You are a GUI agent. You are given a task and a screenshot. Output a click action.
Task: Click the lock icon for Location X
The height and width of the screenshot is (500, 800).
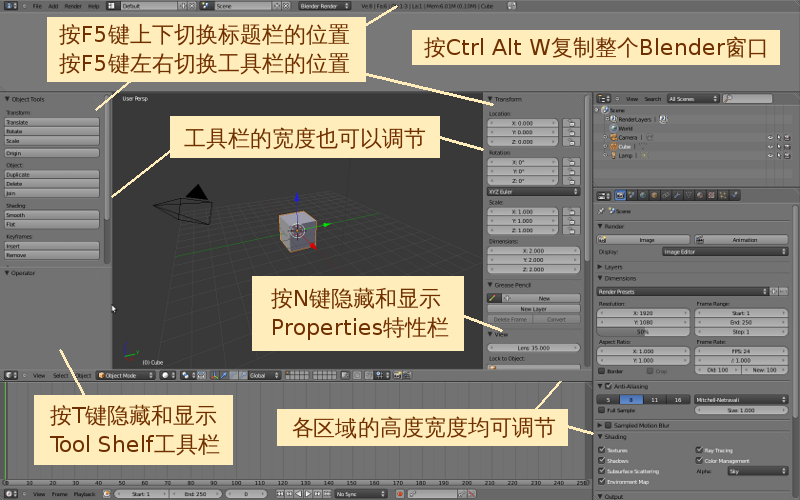(x=571, y=123)
